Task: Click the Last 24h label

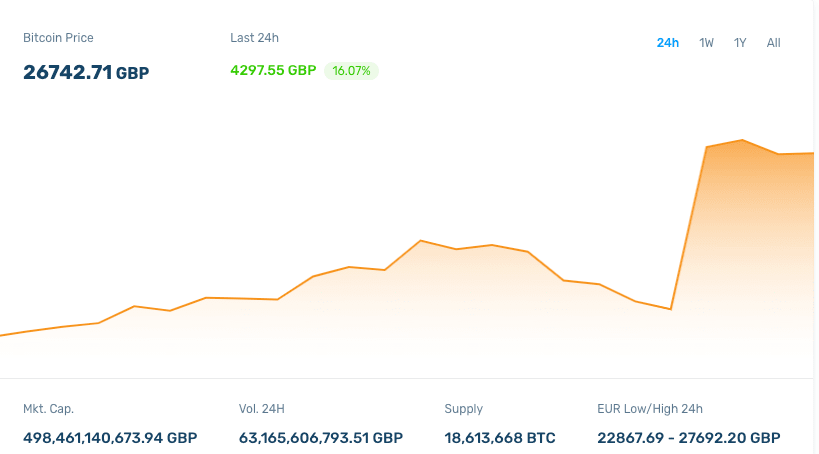Action: tap(254, 38)
